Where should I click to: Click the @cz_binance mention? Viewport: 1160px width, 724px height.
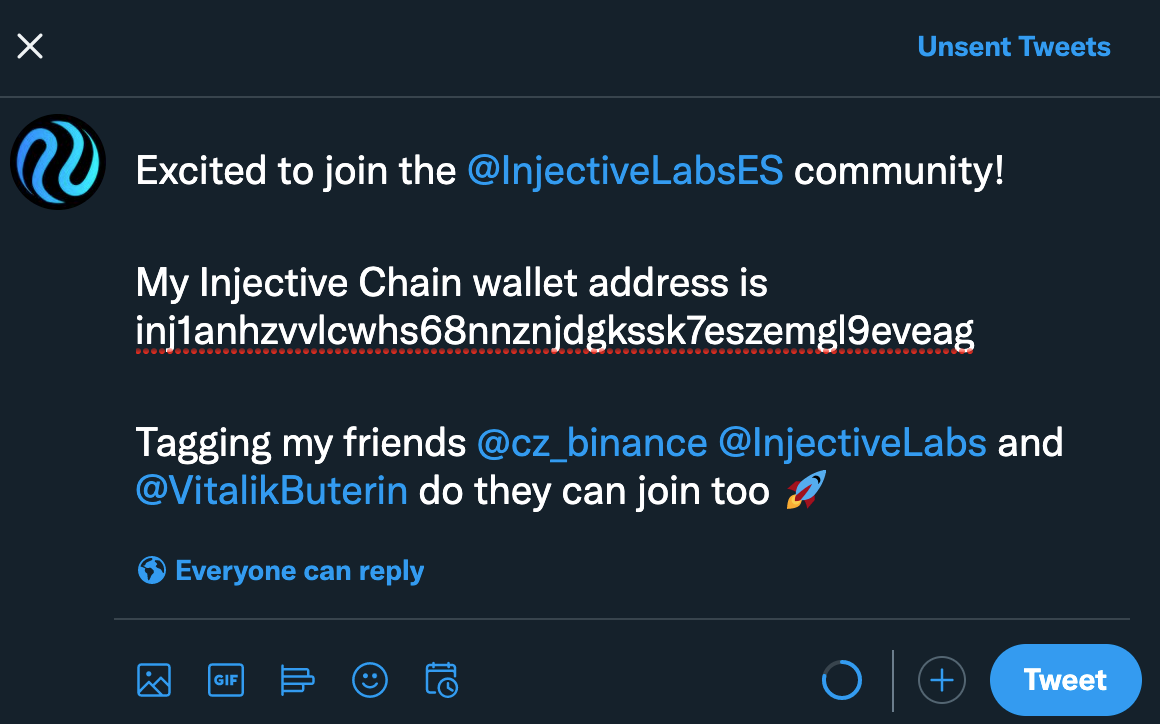tap(592, 442)
